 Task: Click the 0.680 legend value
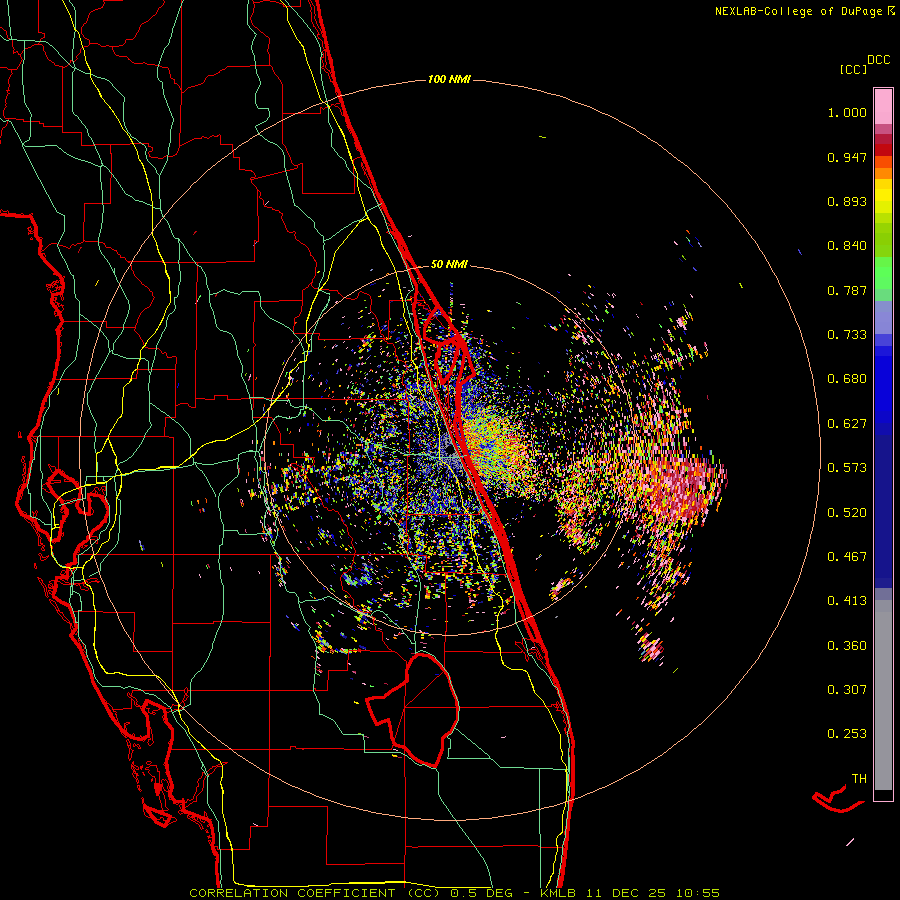[x=847, y=379]
